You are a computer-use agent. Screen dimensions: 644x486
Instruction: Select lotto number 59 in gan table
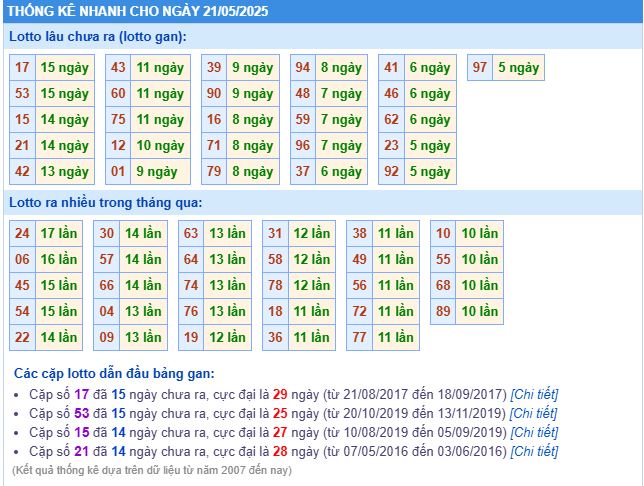click(x=303, y=120)
